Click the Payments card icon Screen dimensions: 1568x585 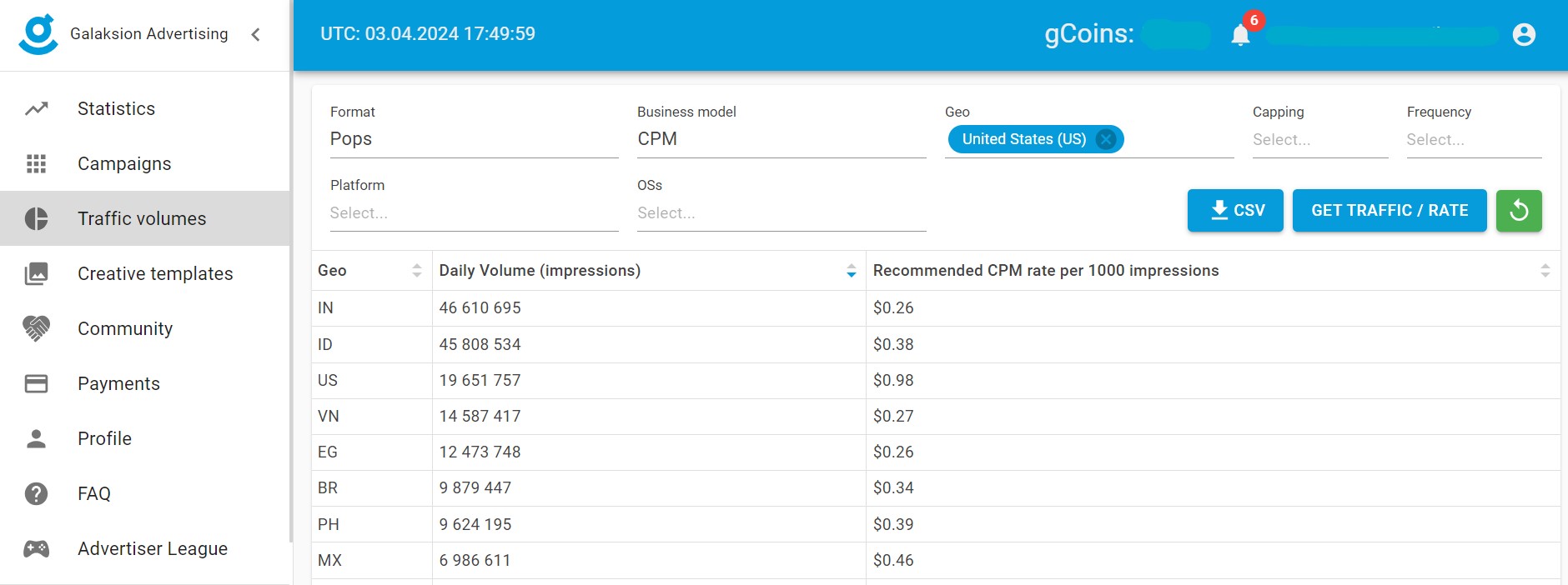click(37, 383)
